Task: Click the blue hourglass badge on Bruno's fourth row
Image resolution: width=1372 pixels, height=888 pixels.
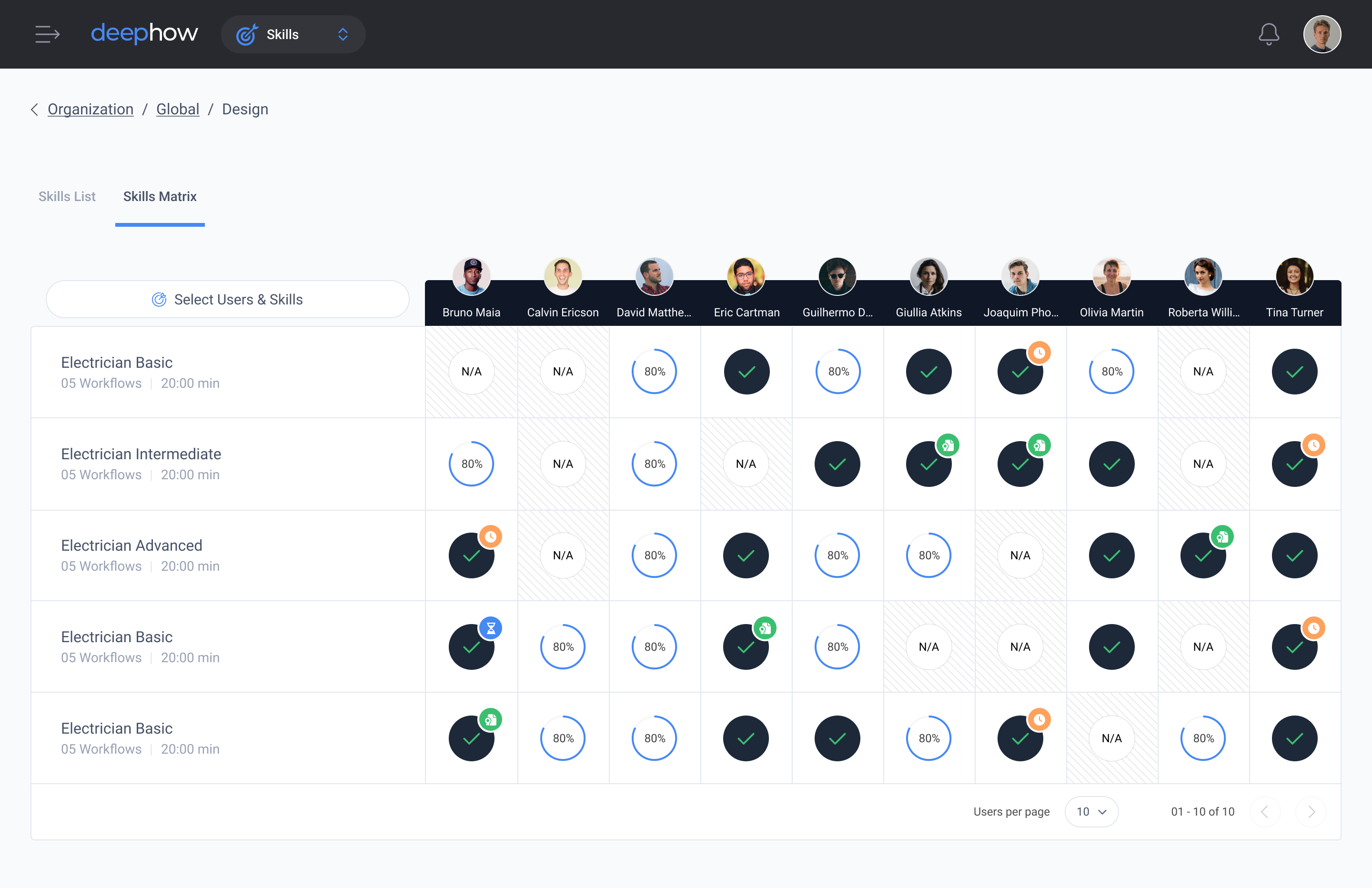Action: [491, 628]
